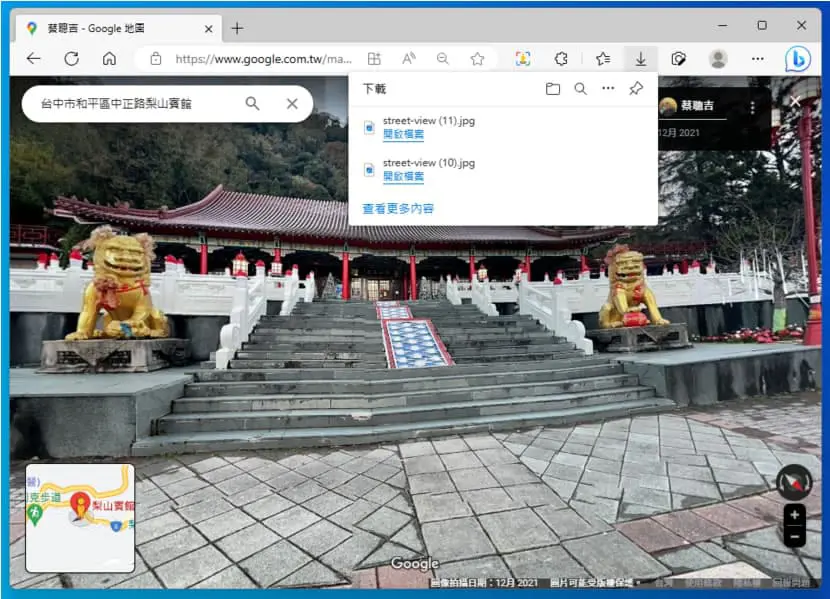Screen dimensions: 830x599
Task: Open new browser tab
Action: [237, 29]
